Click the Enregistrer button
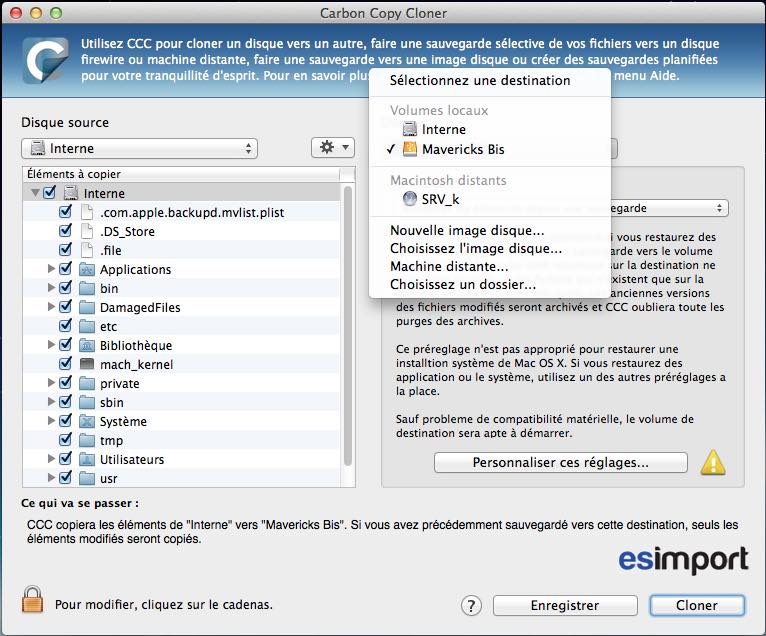 coord(564,605)
